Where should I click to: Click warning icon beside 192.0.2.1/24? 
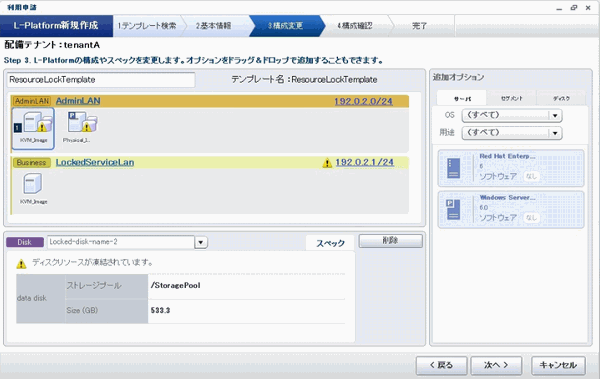(327, 163)
